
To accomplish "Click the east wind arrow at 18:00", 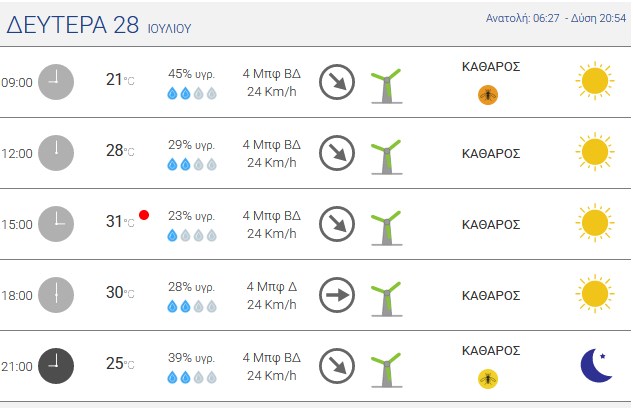I will coord(337,295).
